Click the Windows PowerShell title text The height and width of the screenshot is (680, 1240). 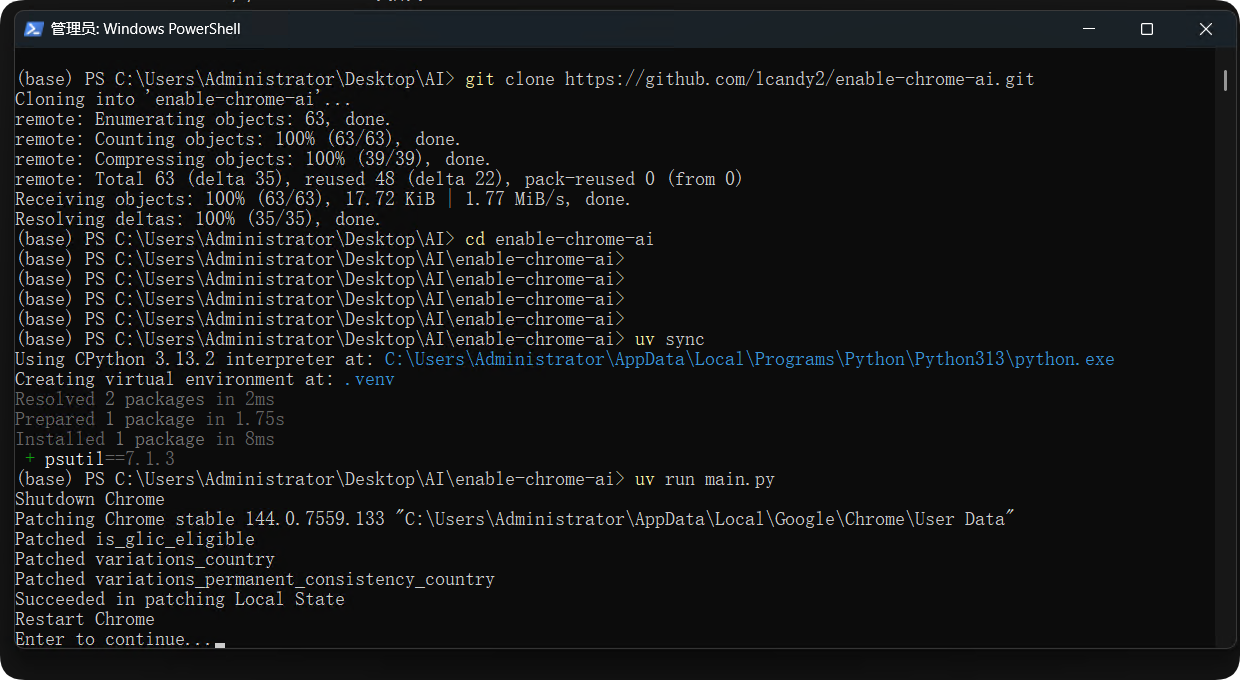(x=146, y=29)
